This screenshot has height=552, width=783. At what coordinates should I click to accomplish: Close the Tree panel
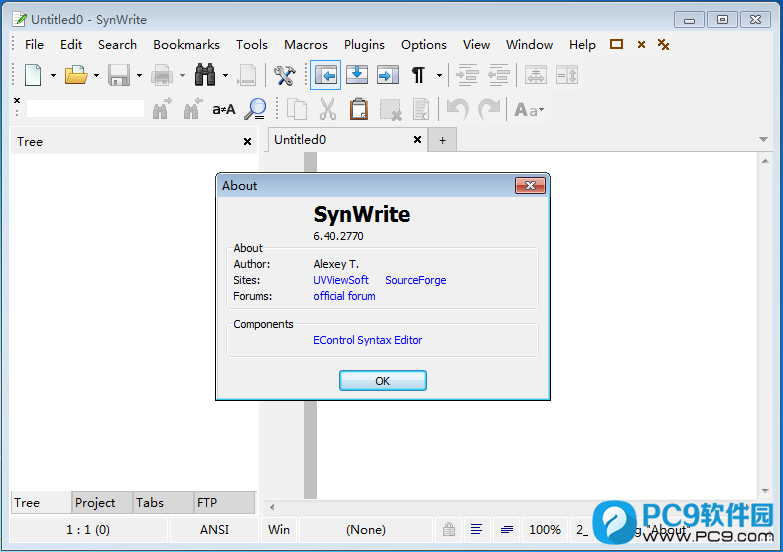247,142
